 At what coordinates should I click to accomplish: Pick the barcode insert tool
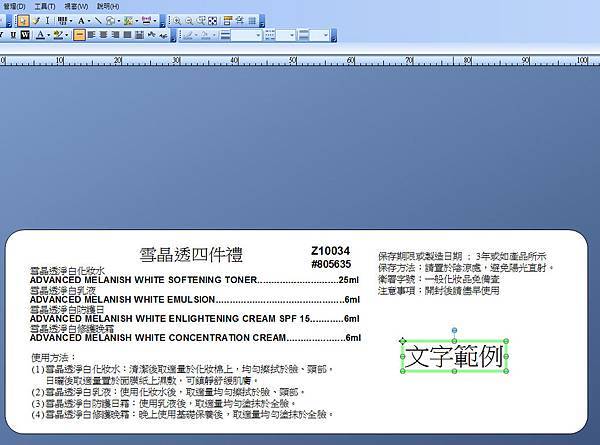tap(62, 21)
